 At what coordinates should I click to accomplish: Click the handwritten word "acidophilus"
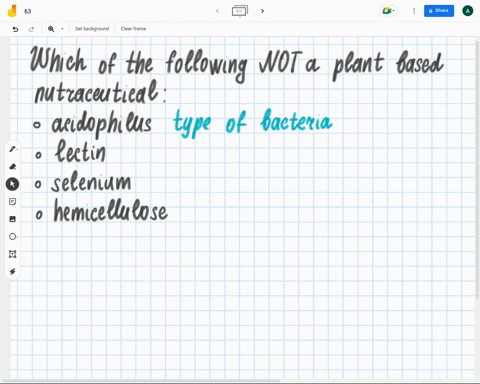click(x=101, y=124)
